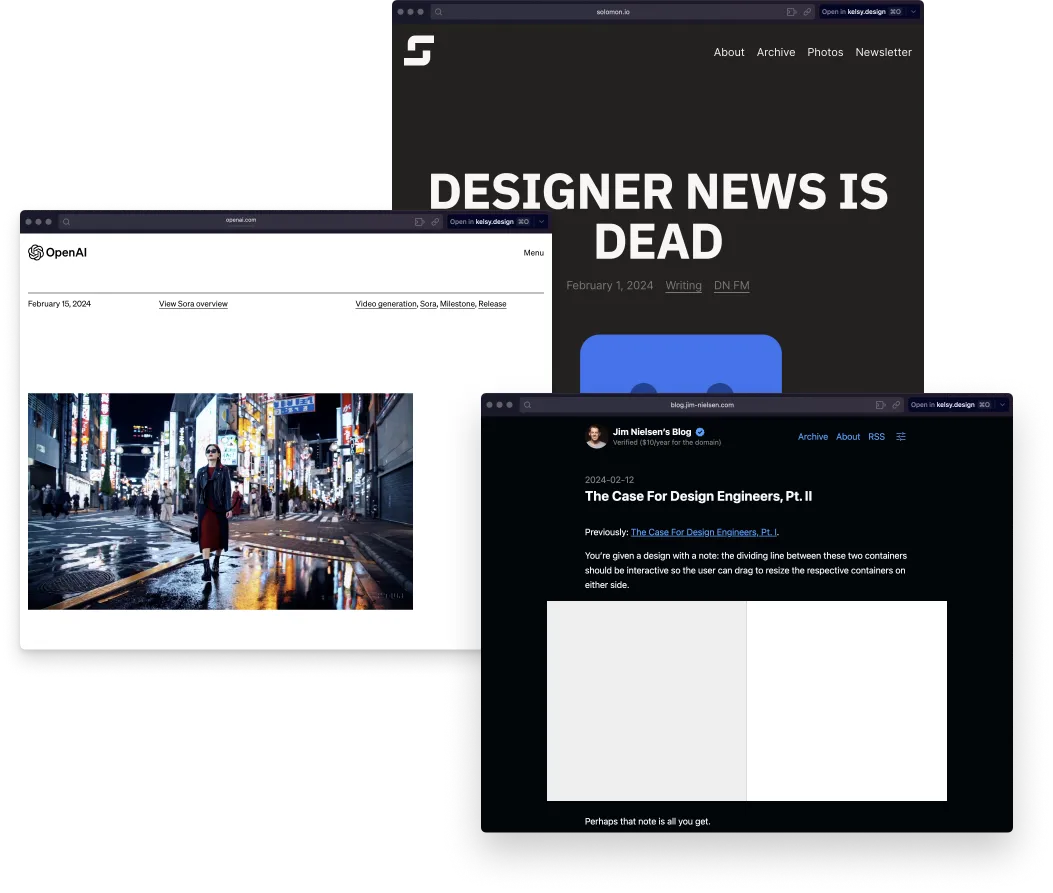1053x893 pixels.
Task: Click the Newsletter item on solomon.io
Action: 884,52
